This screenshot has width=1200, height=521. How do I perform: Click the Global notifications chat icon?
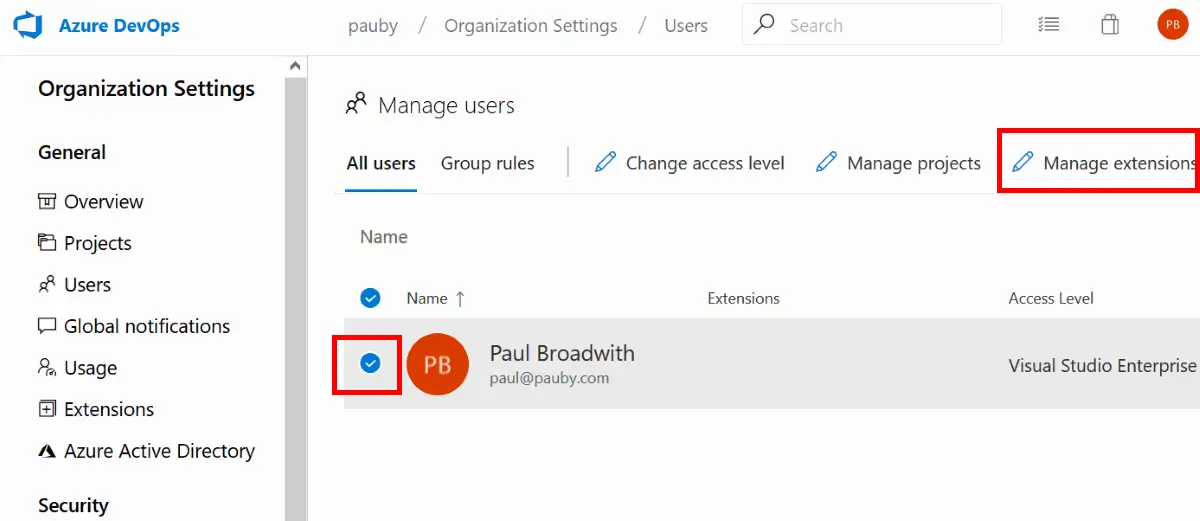click(x=47, y=326)
